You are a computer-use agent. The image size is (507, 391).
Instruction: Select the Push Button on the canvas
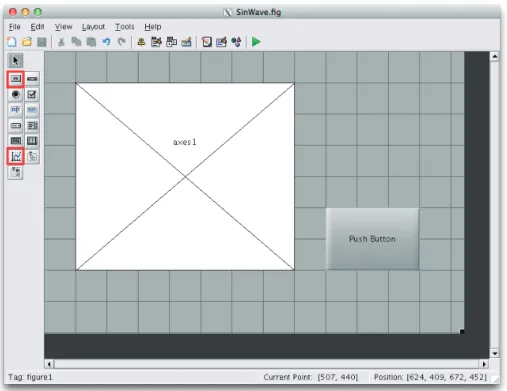coord(372,239)
